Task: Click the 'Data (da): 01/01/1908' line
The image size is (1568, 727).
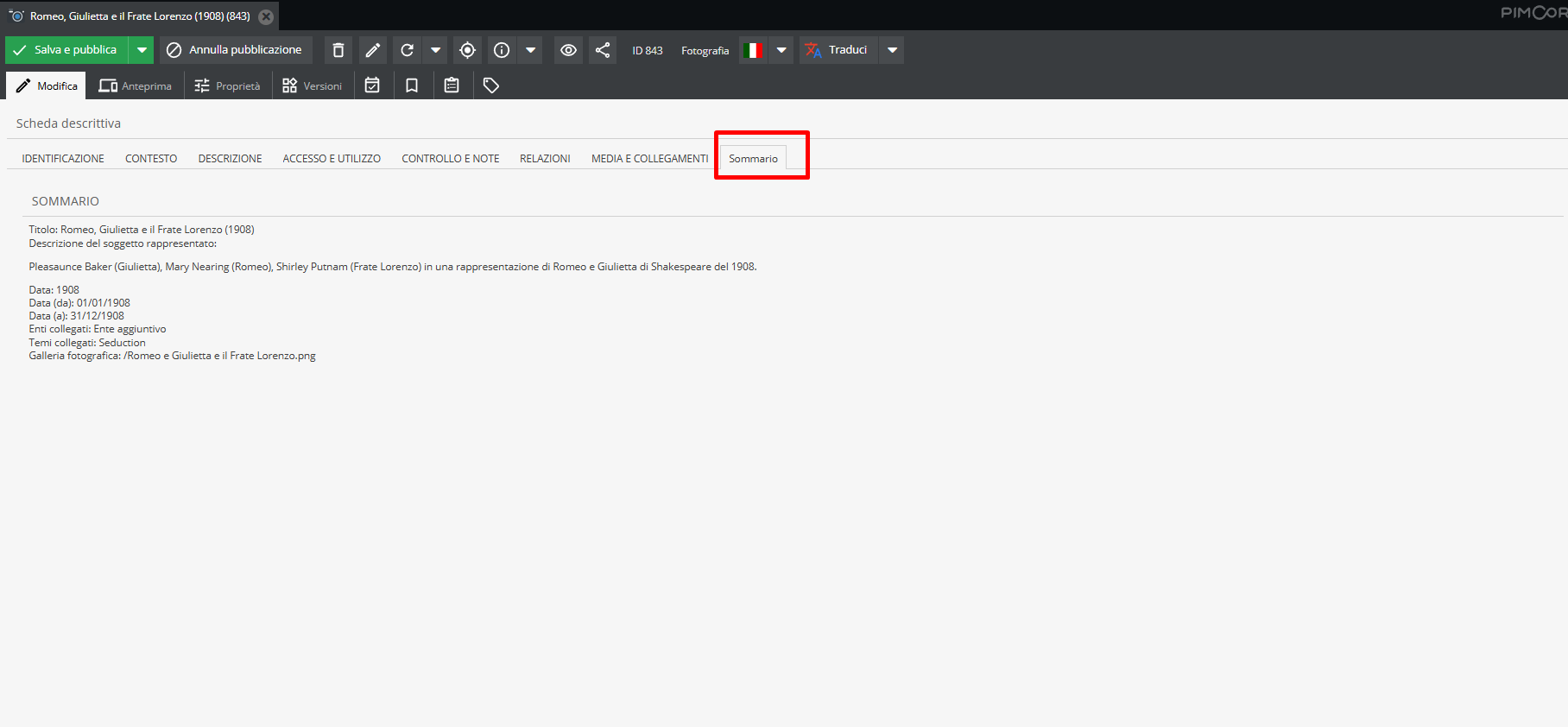Action: [79, 303]
